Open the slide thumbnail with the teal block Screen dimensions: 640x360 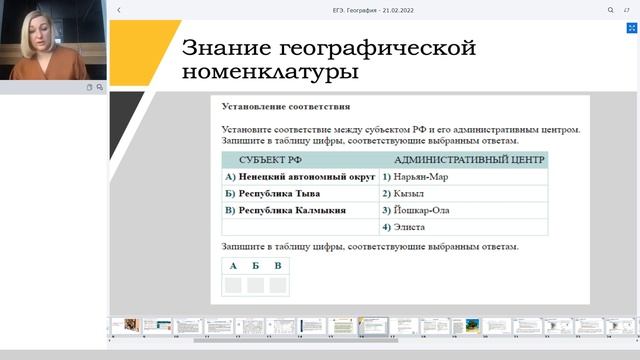coord(157,326)
